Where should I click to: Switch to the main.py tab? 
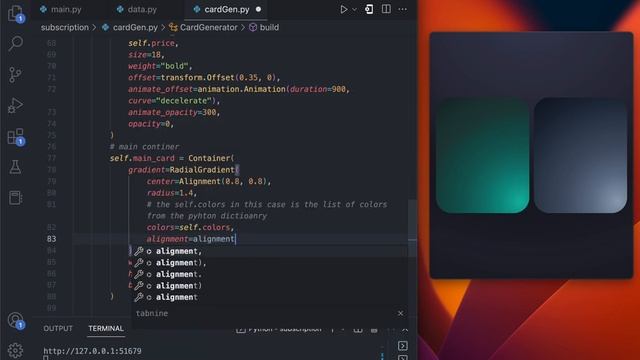coord(61,9)
